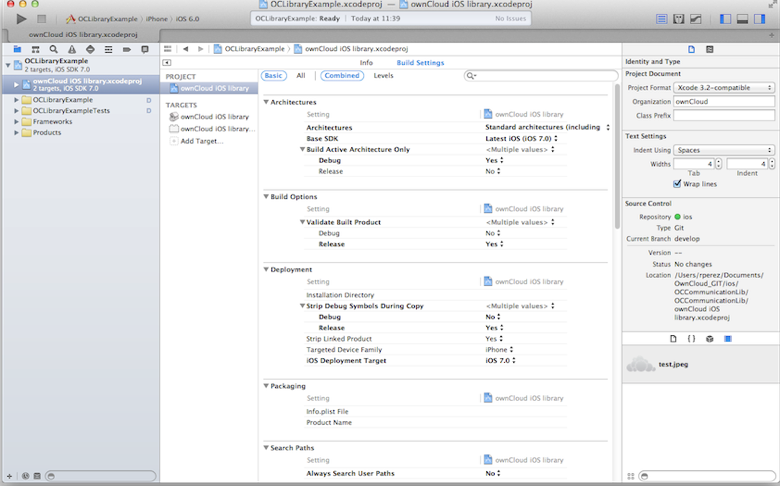
Task: Click the Run button in the toolbar
Action: (21, 18)
